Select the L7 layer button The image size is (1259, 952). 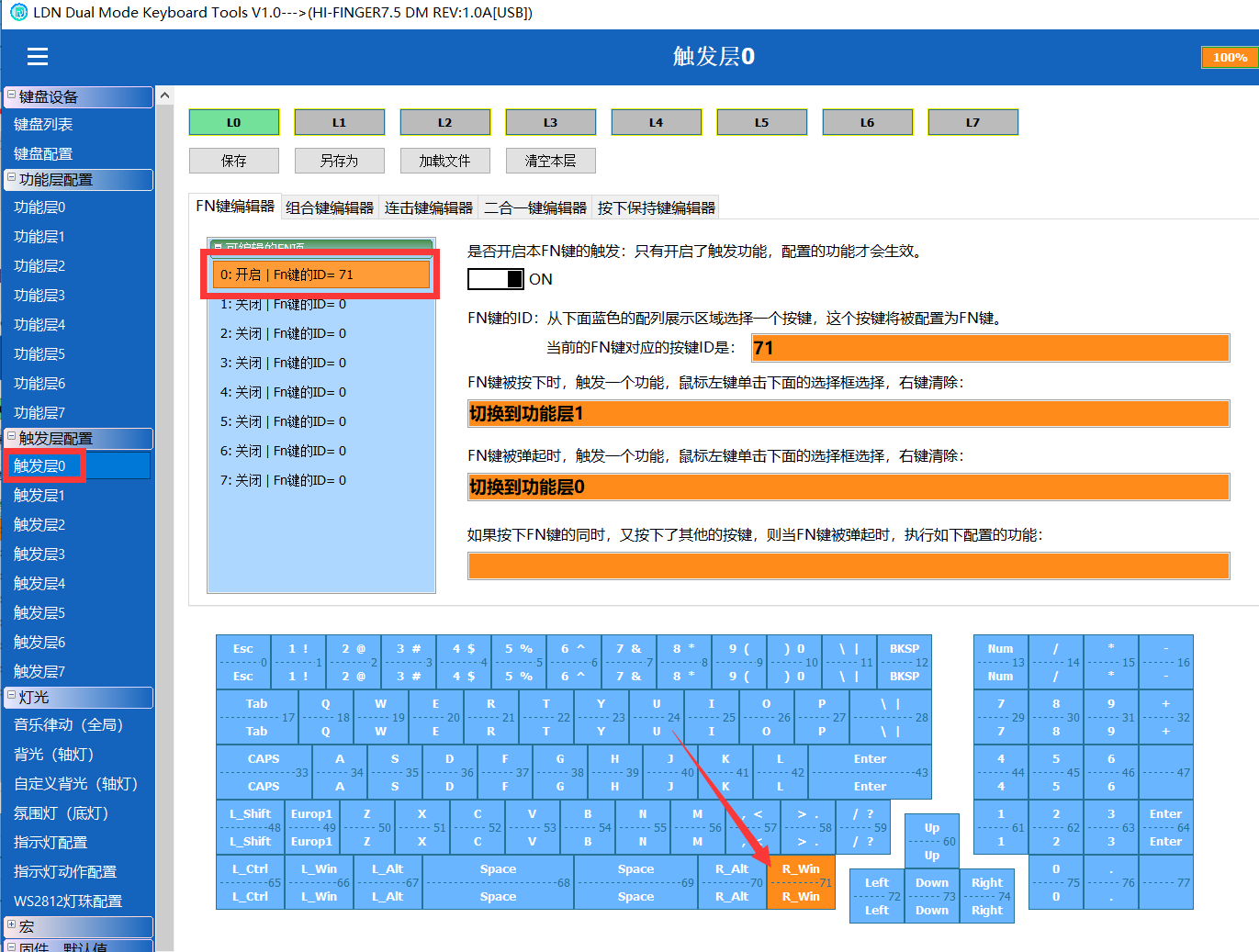973,122
